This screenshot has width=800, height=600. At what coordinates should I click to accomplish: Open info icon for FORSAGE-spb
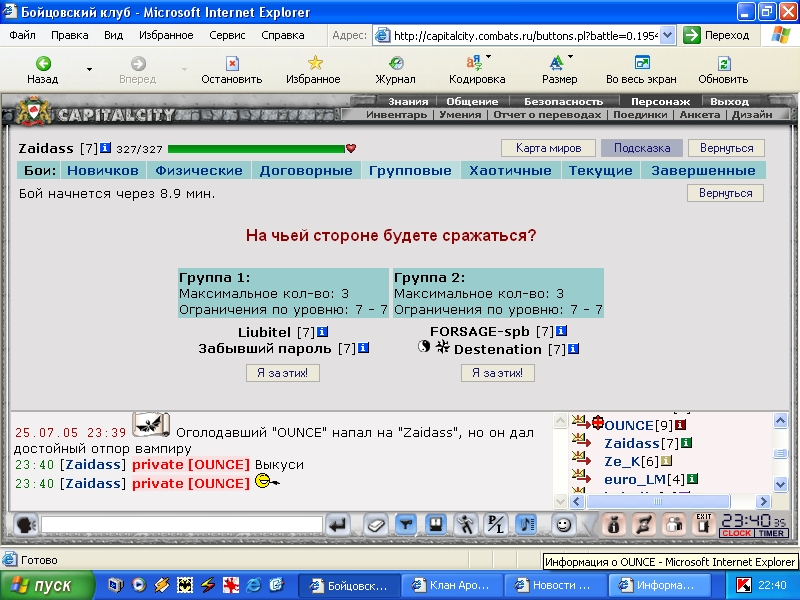(561, 331)
